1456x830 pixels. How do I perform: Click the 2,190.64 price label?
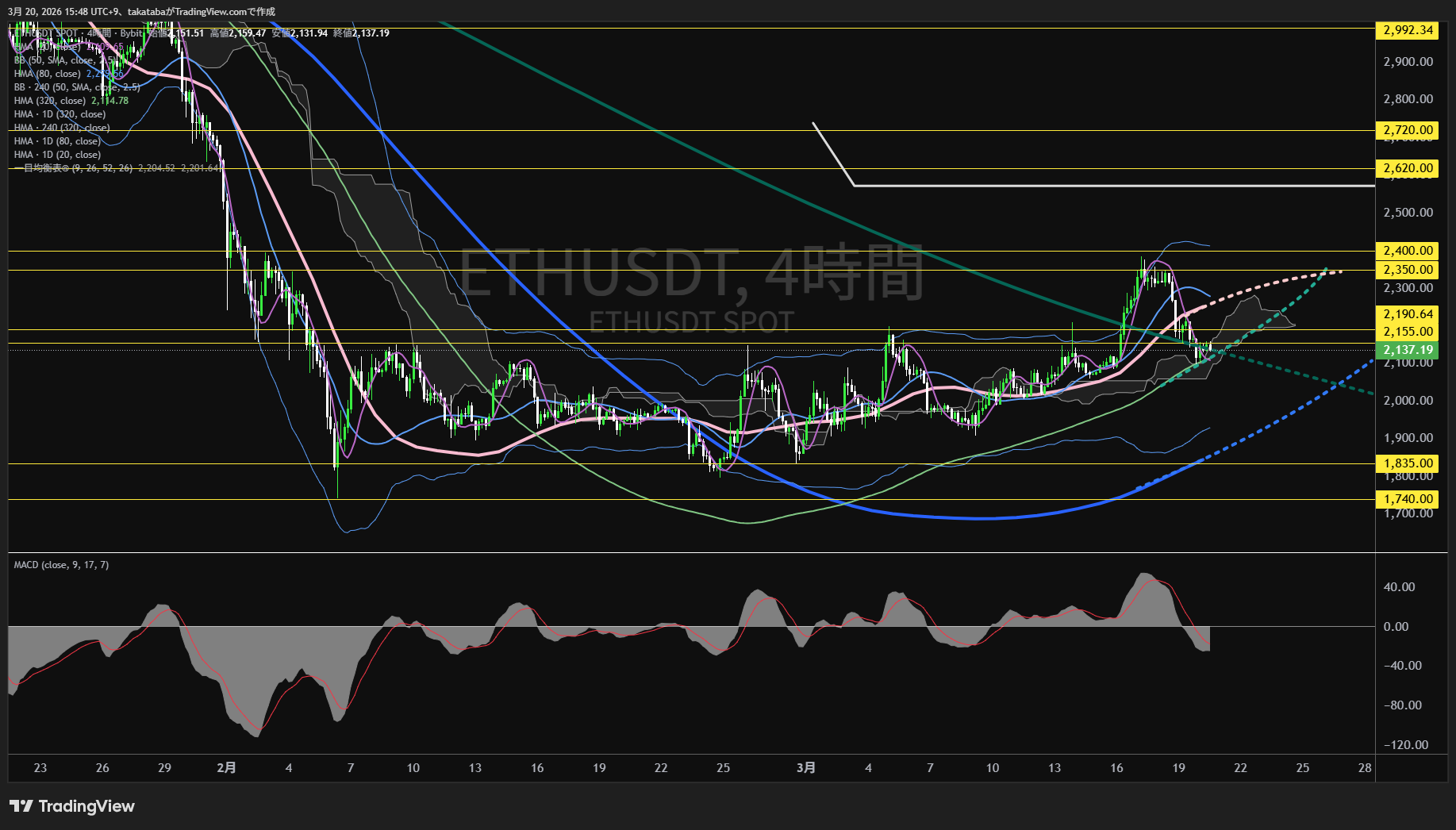(x=1408, y=314)
